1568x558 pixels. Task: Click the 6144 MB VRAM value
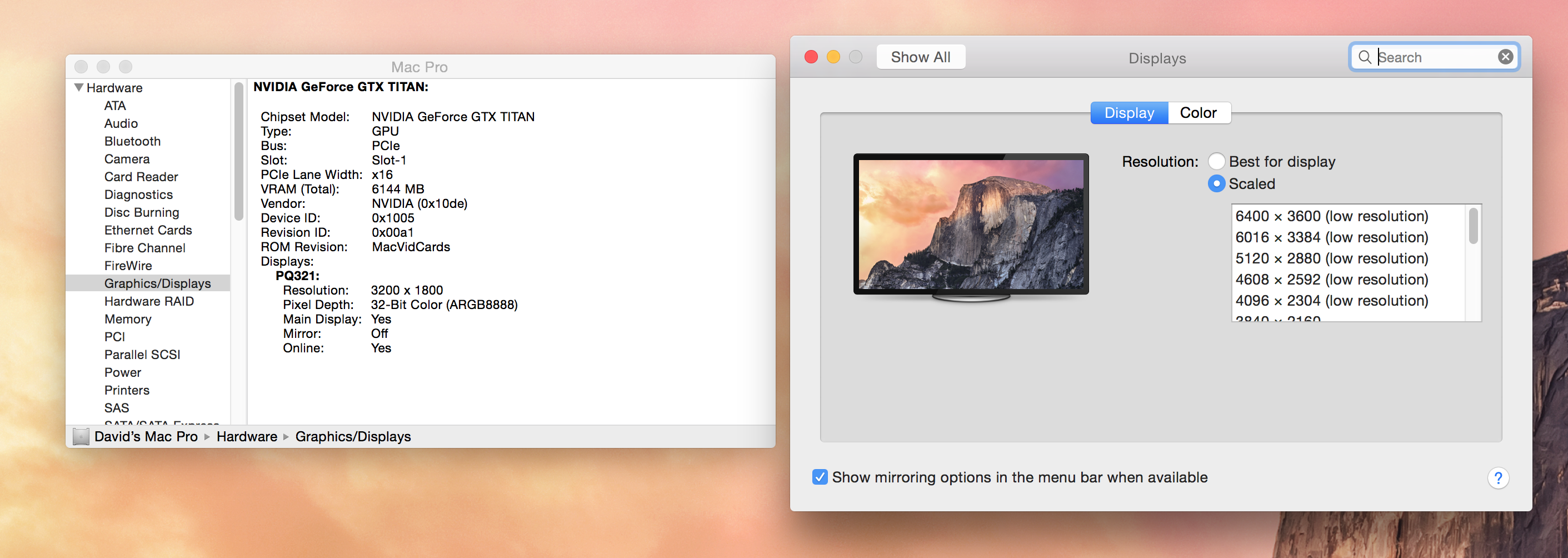397,190
